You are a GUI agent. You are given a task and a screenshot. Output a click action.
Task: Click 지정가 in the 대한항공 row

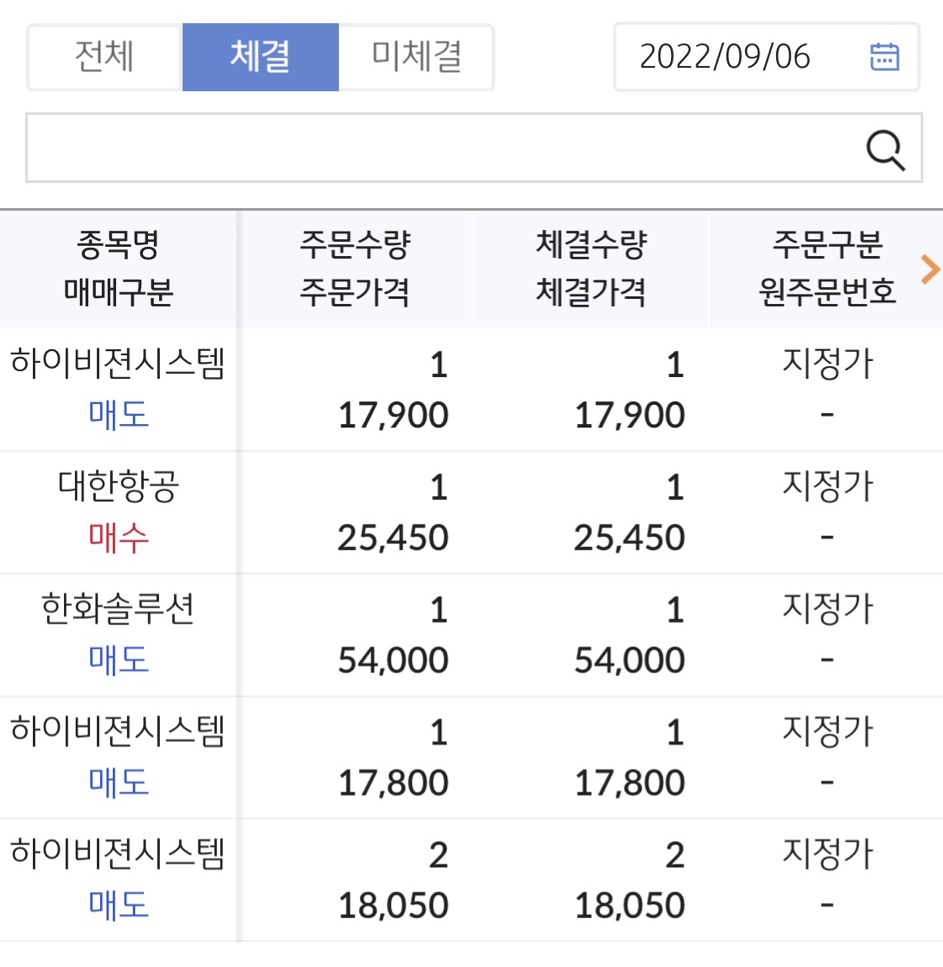point(828,486)
